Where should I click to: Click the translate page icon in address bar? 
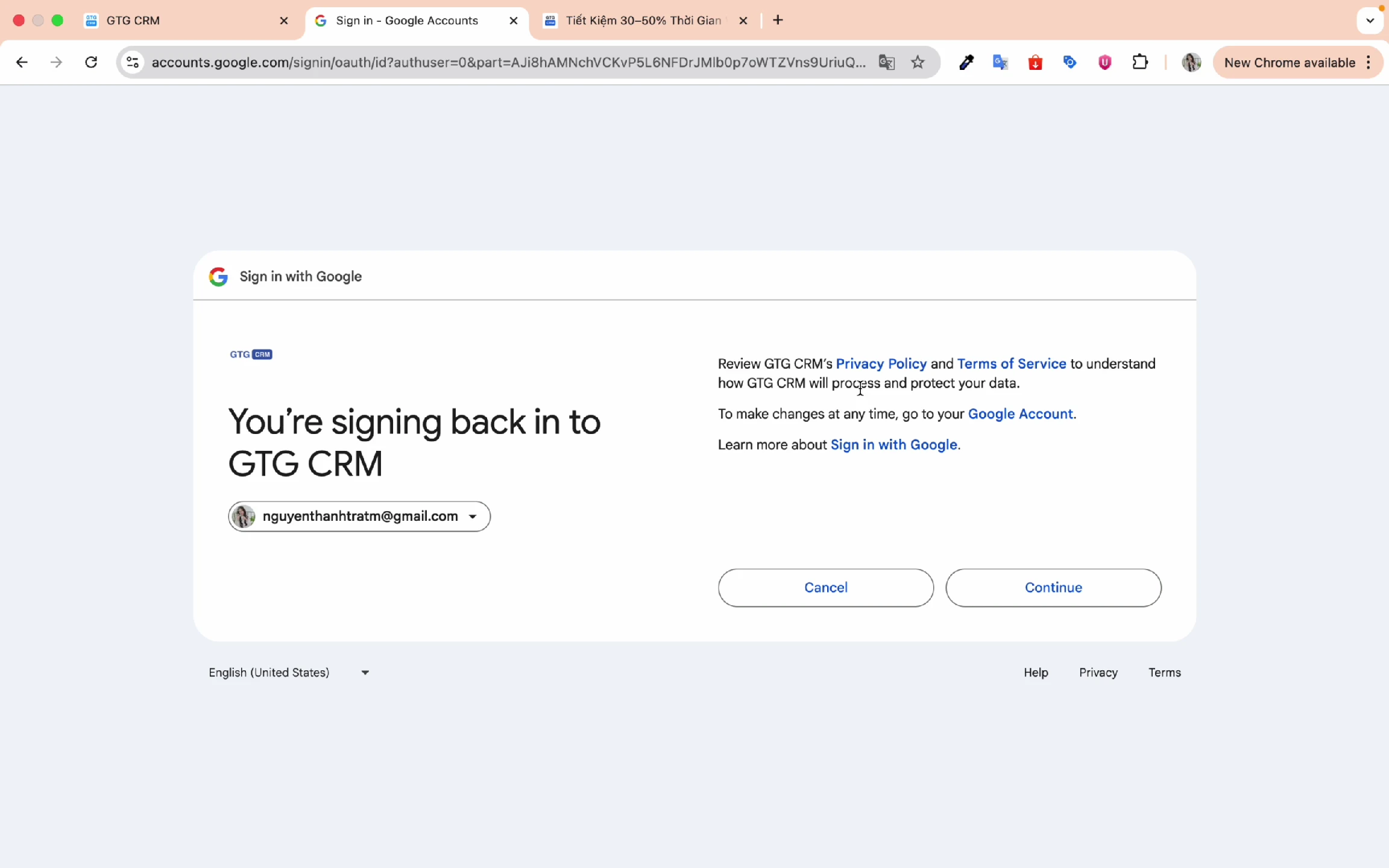[886, 62]
